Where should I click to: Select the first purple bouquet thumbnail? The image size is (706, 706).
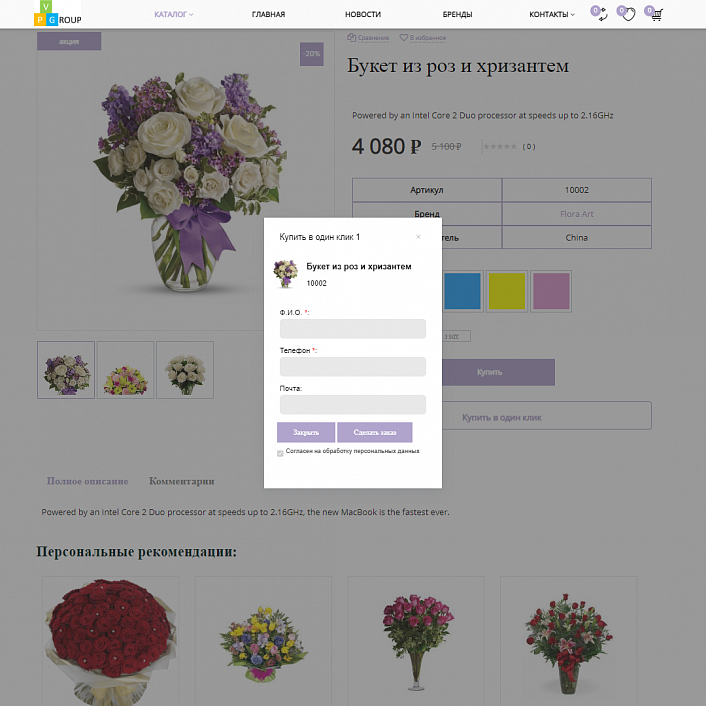[x=66, y=370]
